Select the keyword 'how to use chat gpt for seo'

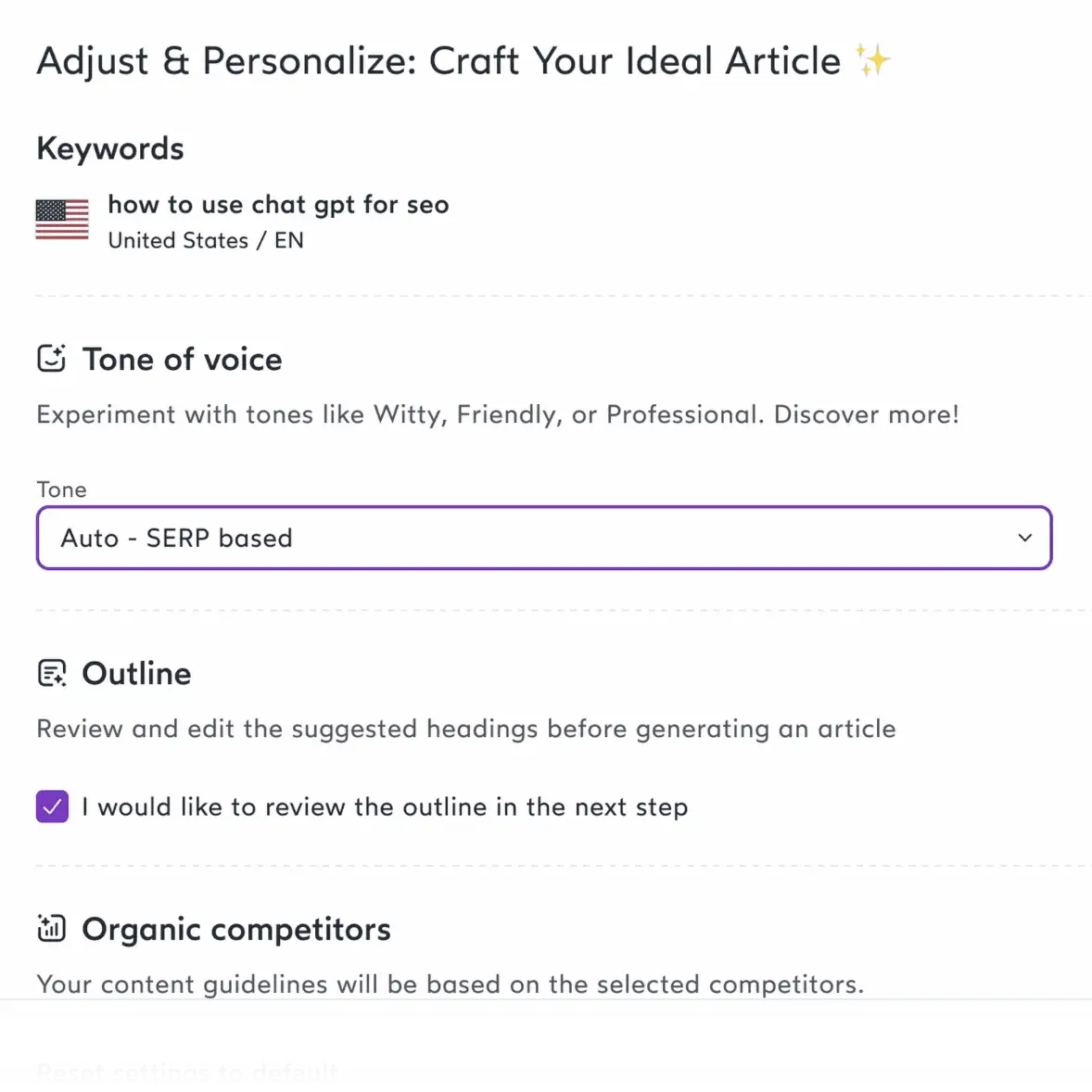click(278, 205)
